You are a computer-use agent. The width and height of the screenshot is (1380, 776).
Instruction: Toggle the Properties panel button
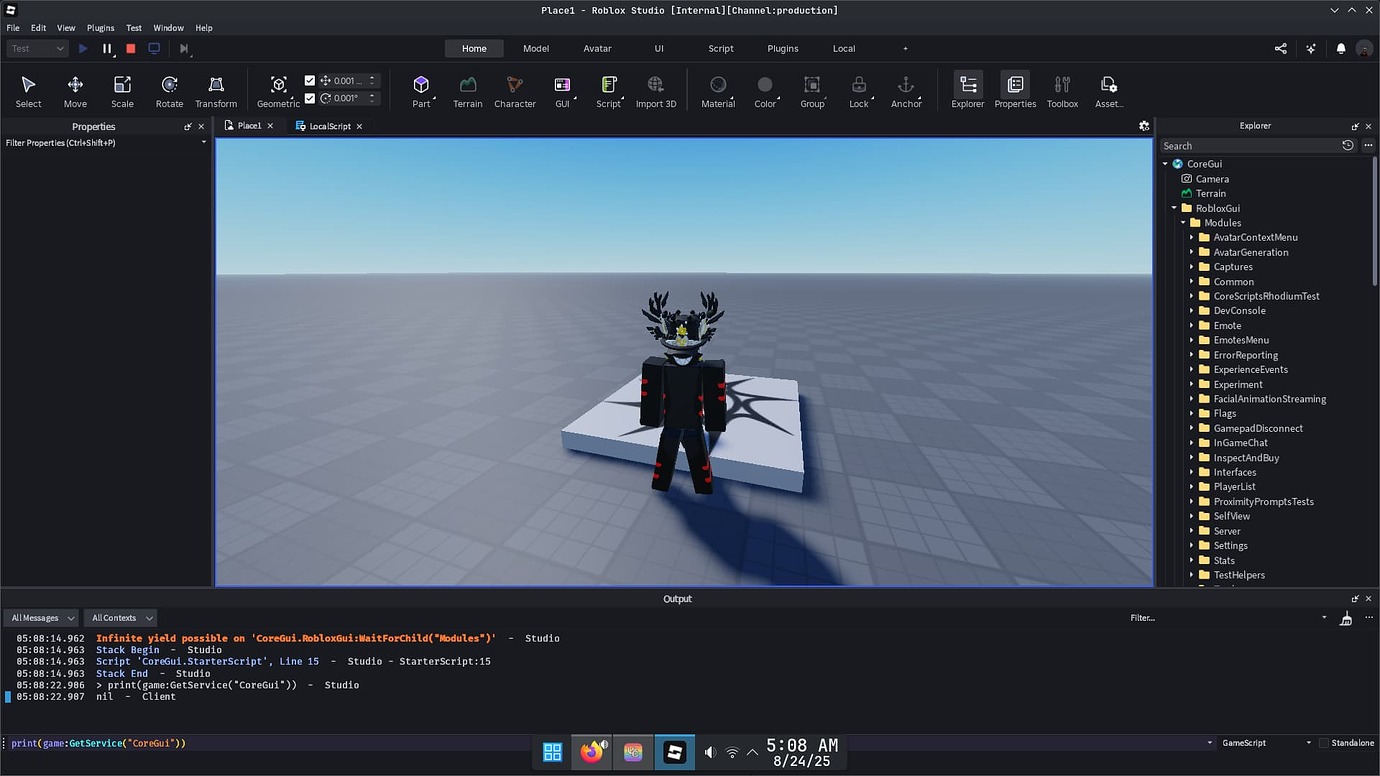click(1015, 91)
